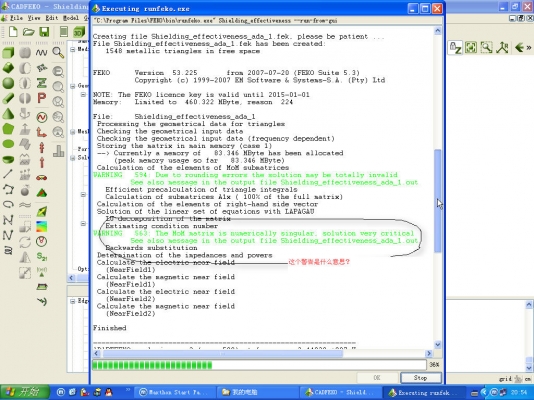
Task: Click the WARNING 594 rounding errors message
Action: tap(255, 179)
